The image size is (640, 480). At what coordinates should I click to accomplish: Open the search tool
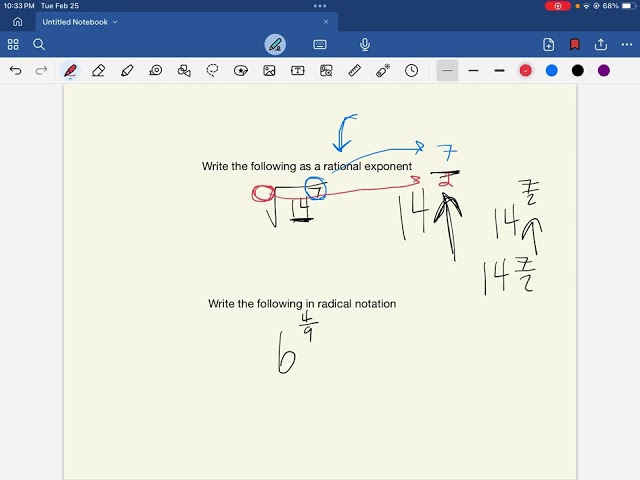point(39,44)
